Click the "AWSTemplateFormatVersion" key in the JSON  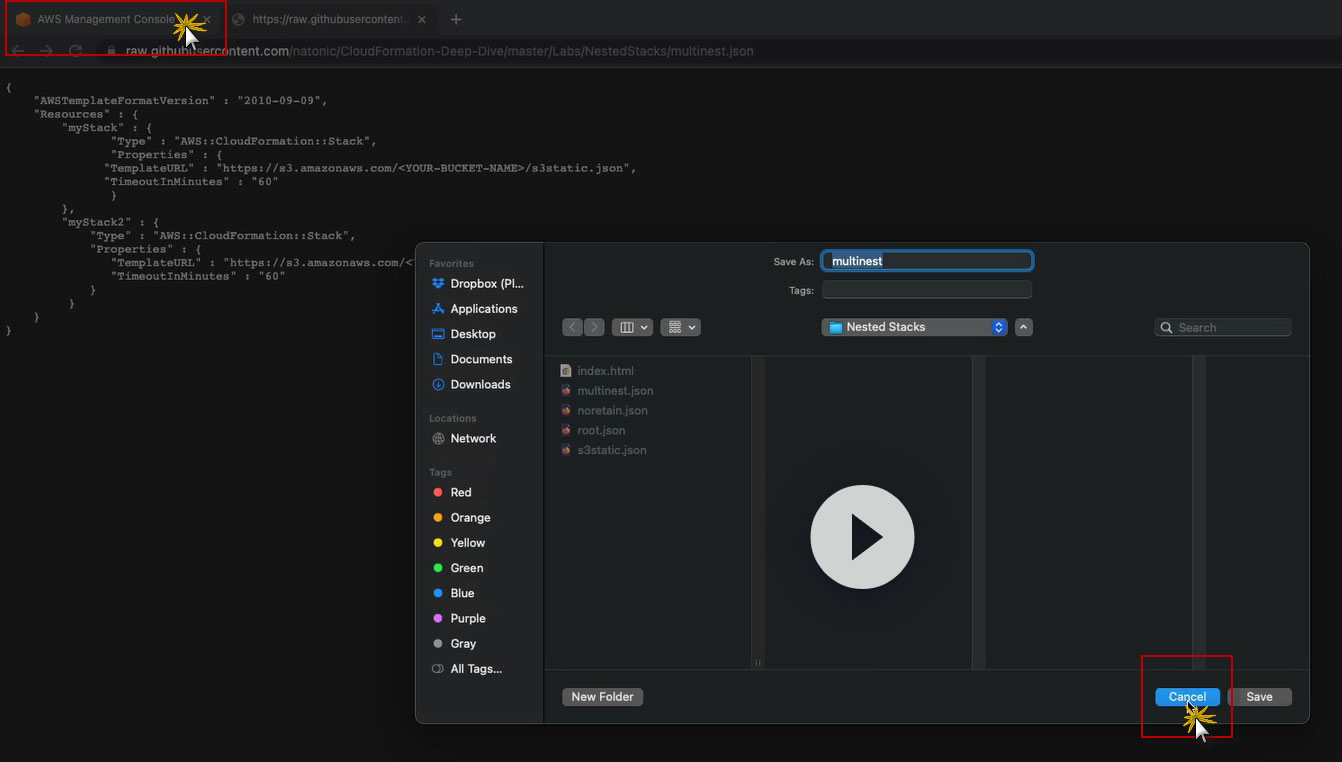[x=123, y=101]
